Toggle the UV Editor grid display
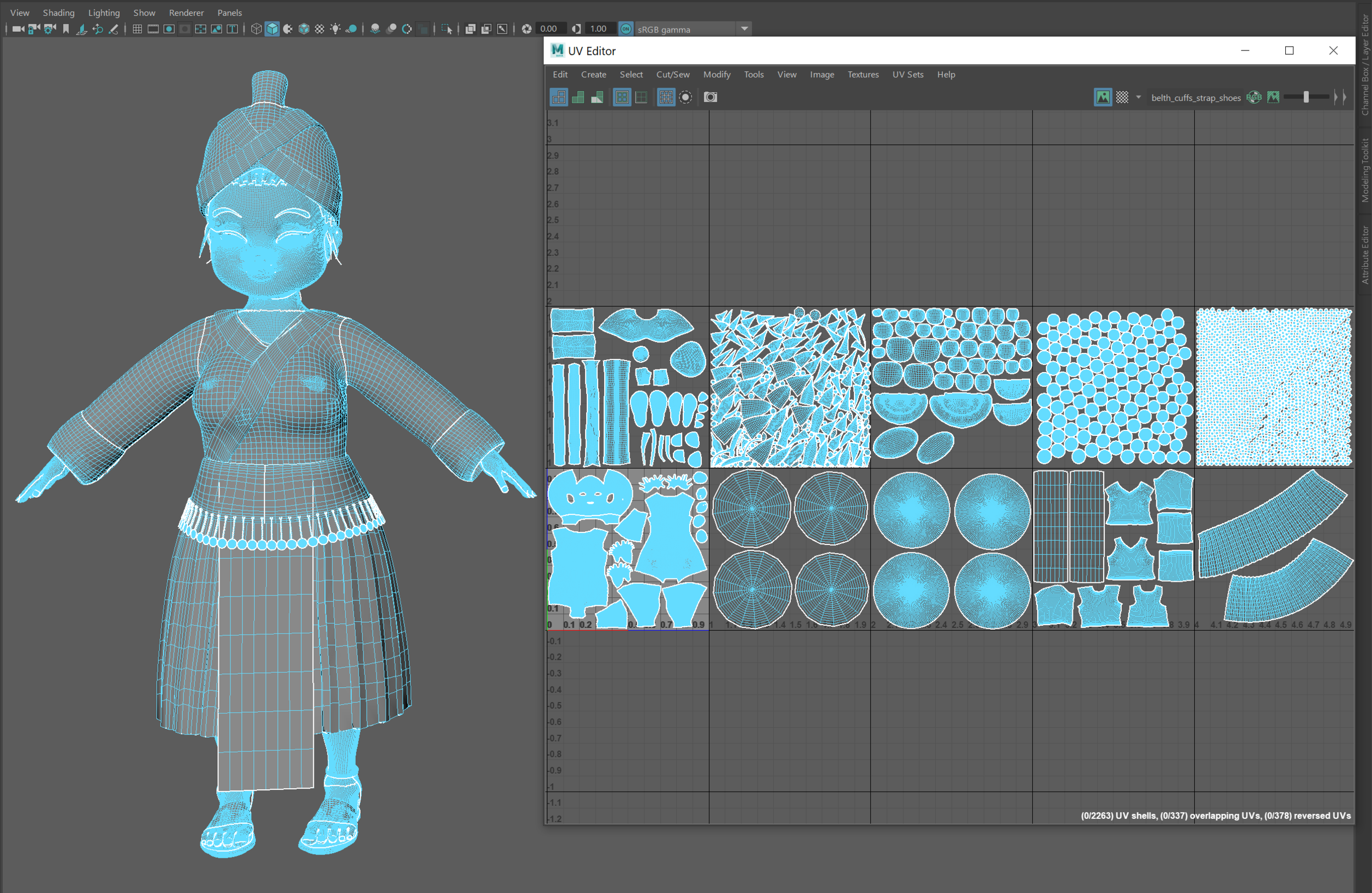1372x893 pixels. 666,98
